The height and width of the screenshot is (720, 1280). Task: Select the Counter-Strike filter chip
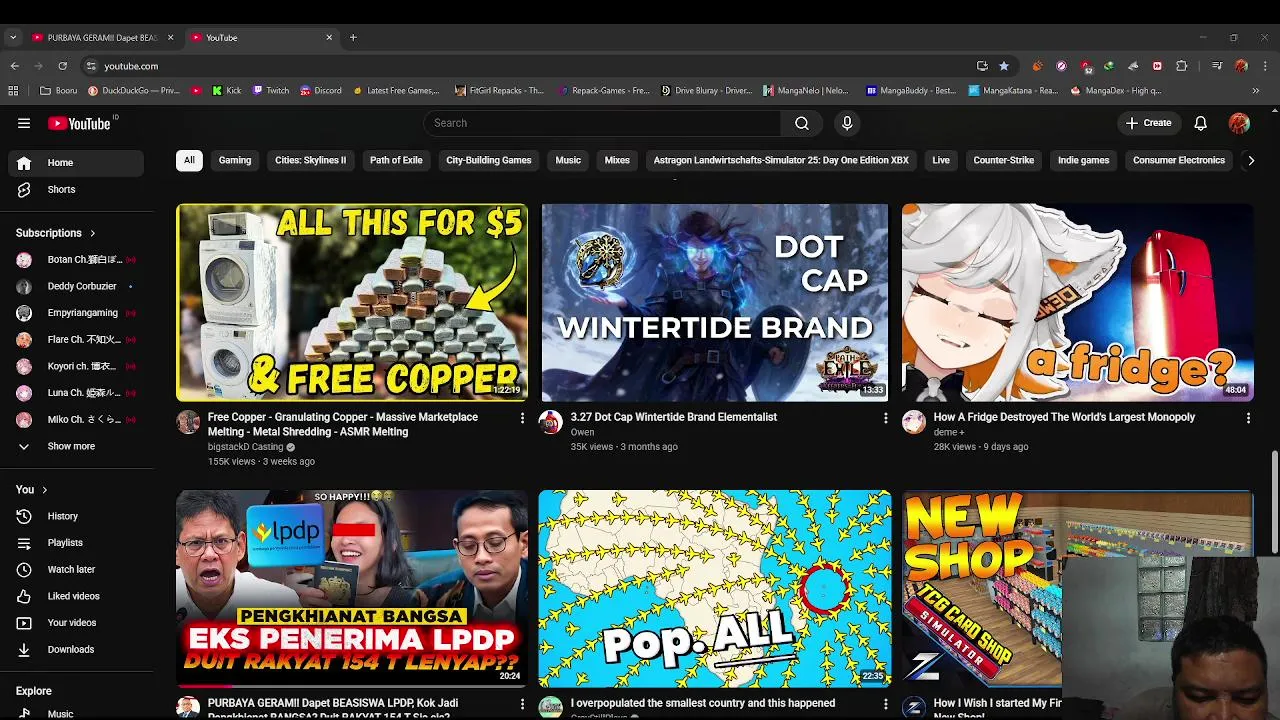click(1004, 160)
